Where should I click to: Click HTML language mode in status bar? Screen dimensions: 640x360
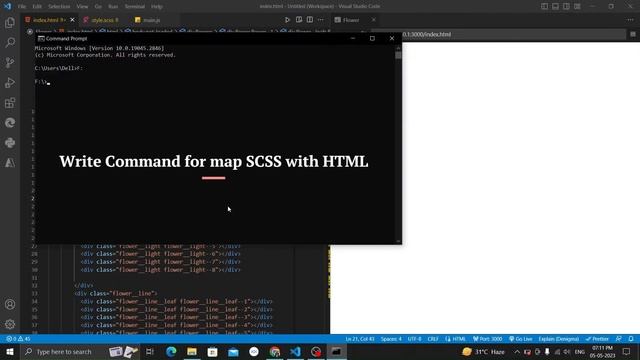[456, 339]
